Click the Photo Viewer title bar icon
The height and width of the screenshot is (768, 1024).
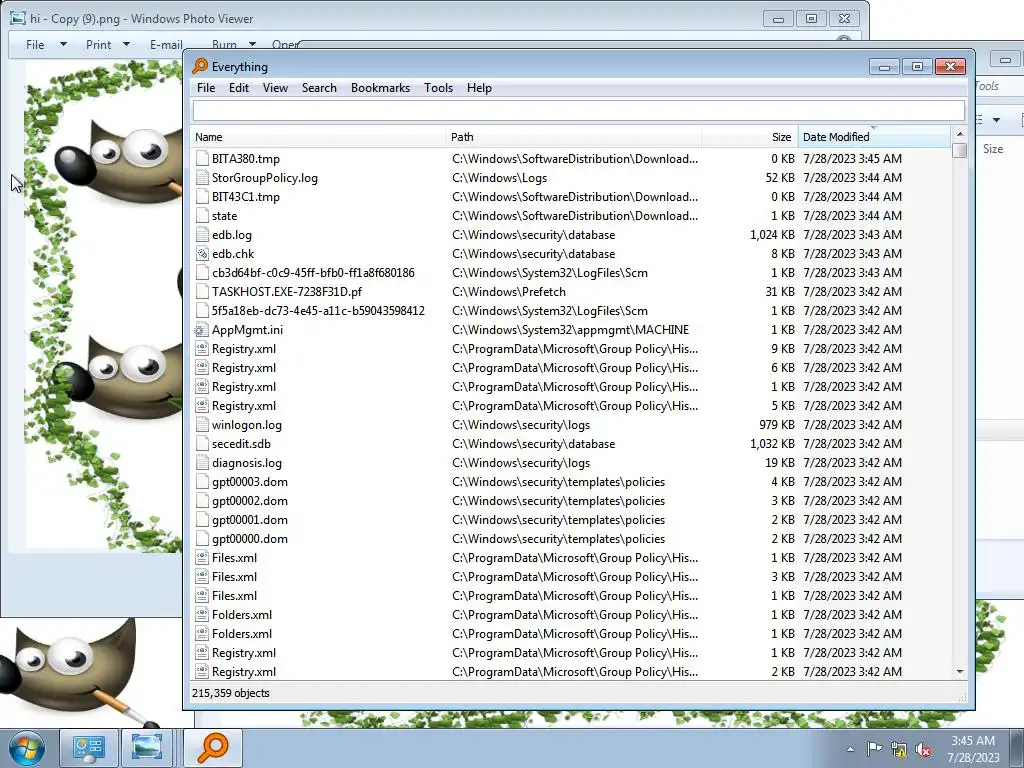[18, 18]
